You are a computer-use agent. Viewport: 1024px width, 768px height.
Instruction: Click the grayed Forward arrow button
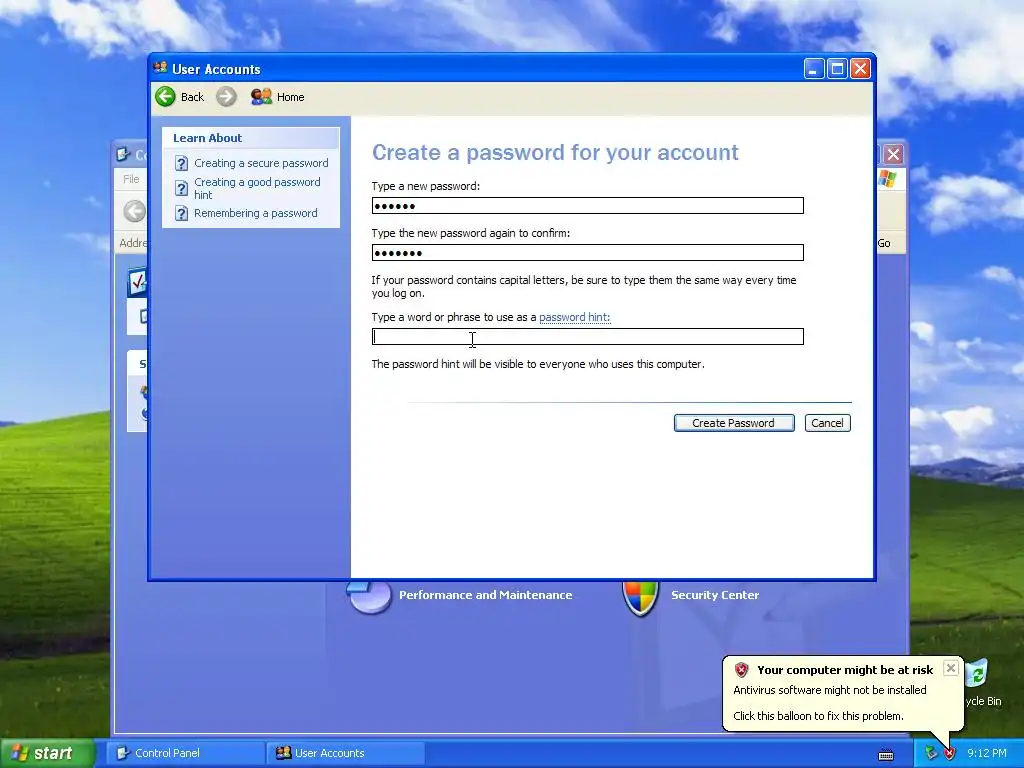[226, 97]
